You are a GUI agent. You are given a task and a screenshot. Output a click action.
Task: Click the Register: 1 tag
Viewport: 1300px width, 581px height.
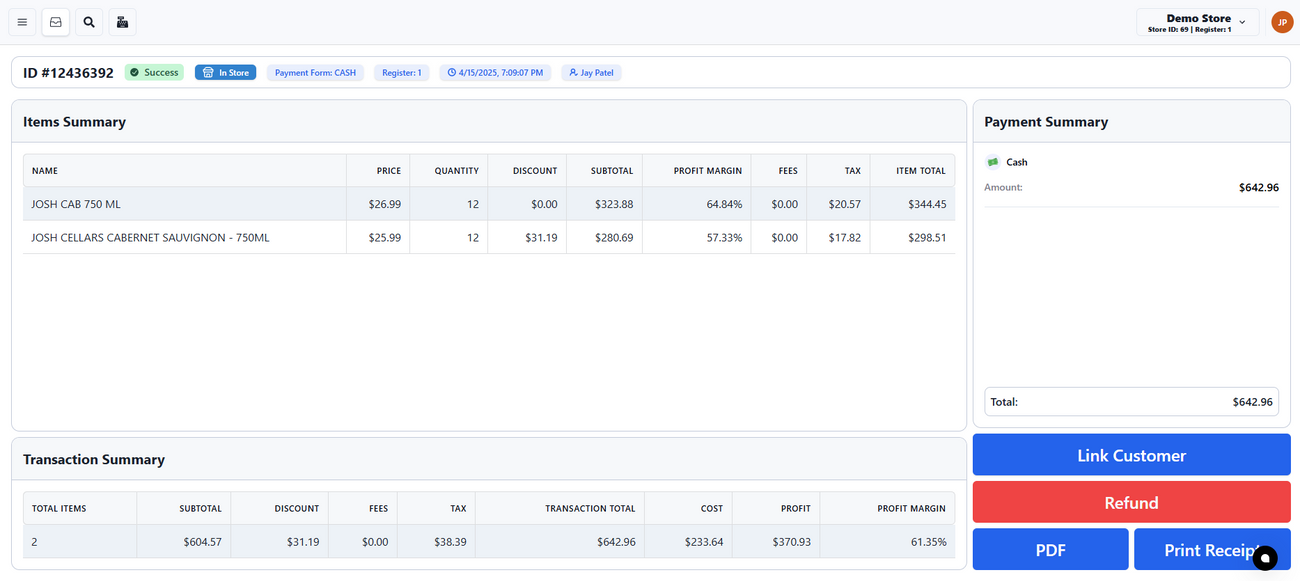click(402, 73)
